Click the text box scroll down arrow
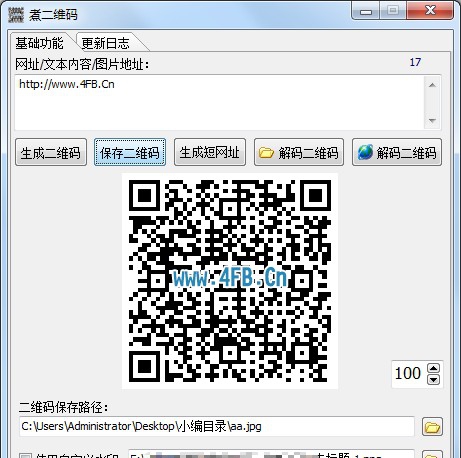461x458 pixels. click(x=432, y=120)
